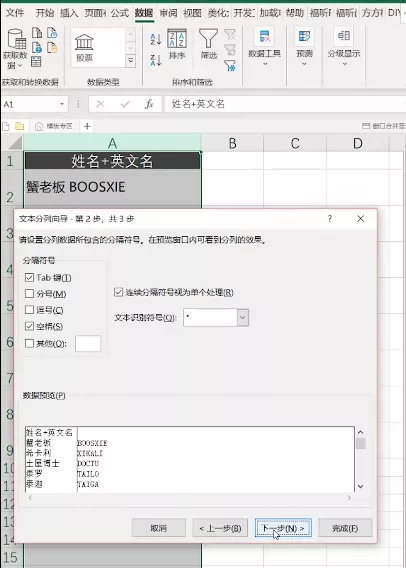406x568 pixels.
Task: Click the advanced filter icon
Action: pyautogui.click(x=230, y=65)
